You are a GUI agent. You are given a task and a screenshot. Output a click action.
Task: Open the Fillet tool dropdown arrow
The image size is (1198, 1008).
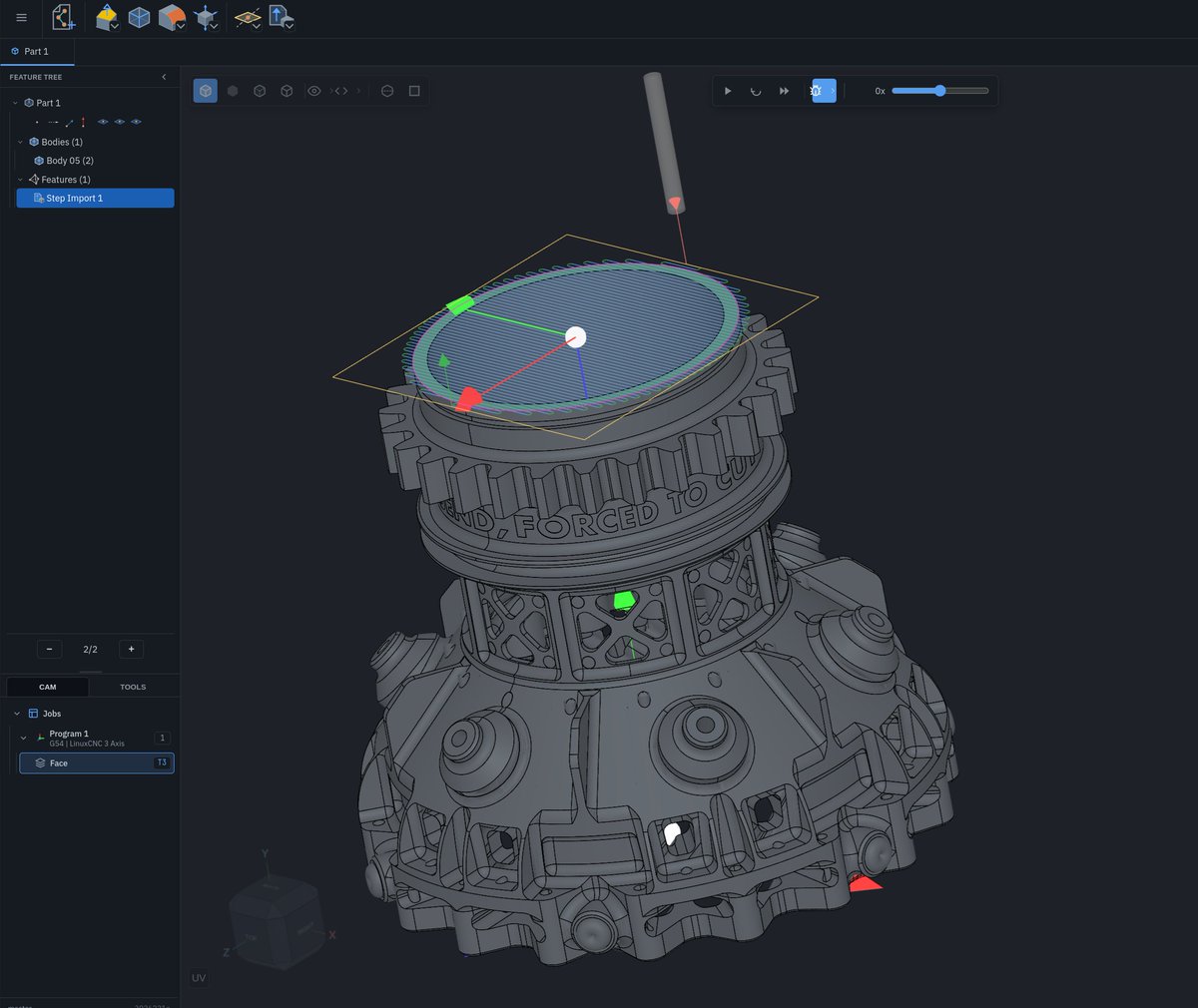[182, 26]
